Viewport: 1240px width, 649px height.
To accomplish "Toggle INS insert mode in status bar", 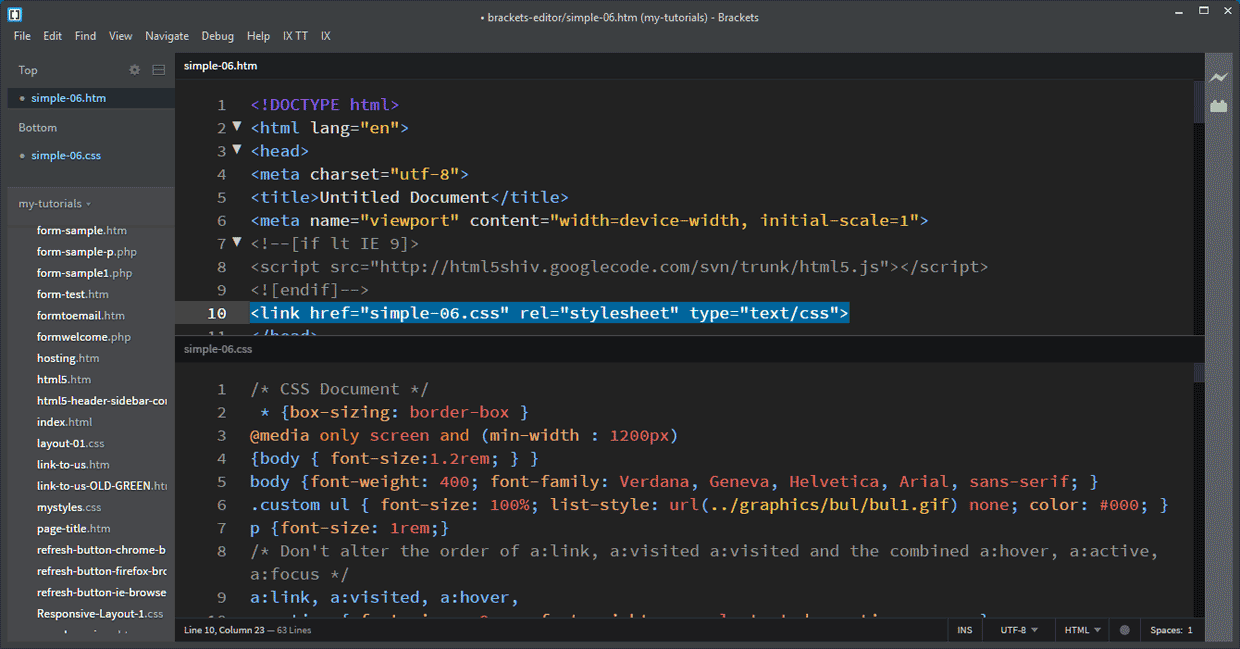I will [964, 631].
